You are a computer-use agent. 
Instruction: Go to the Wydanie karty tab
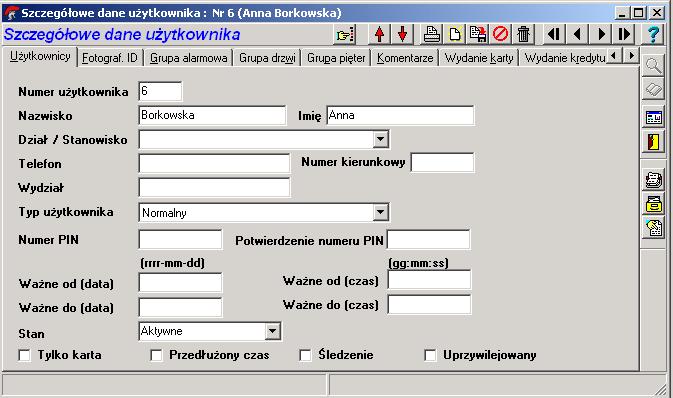click(479, 58)
